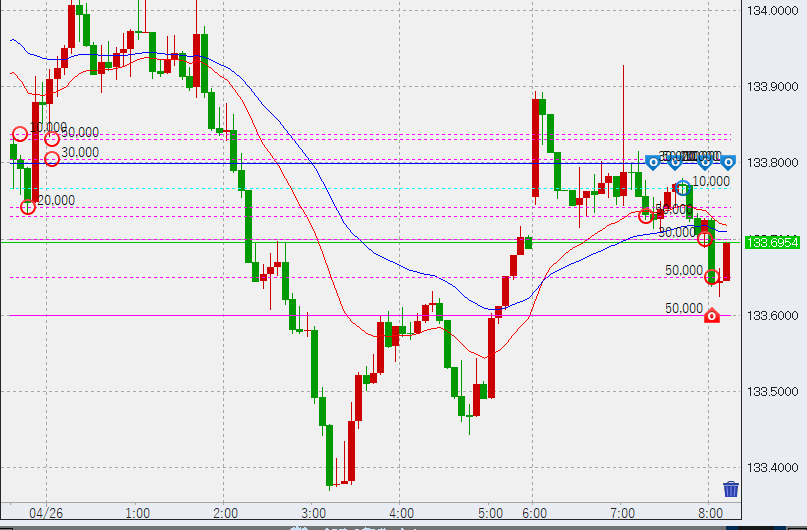Select red circle left of 10,000 label
Image resolution: width=807 pixels, height=530 pixels.
click(x=19, y=133)
